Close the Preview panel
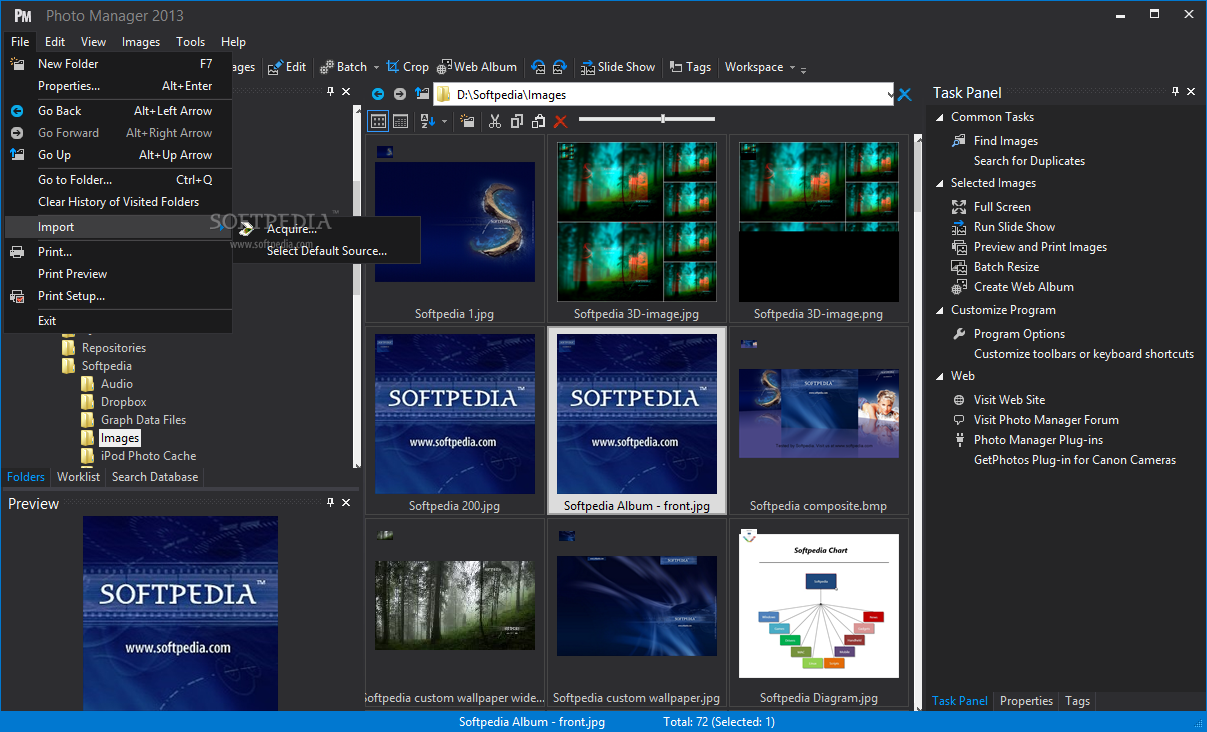 click(x=346, y=503)
